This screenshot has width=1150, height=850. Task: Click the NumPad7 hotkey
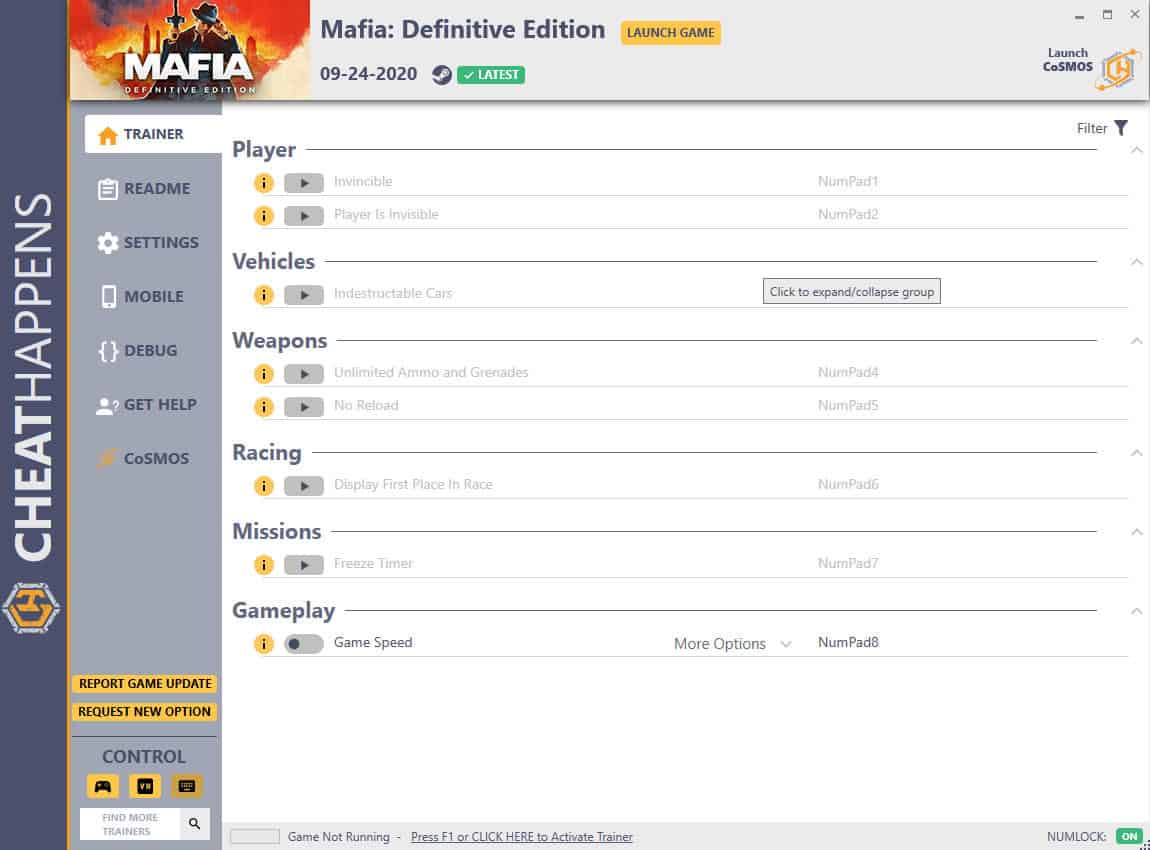point(848,563)
